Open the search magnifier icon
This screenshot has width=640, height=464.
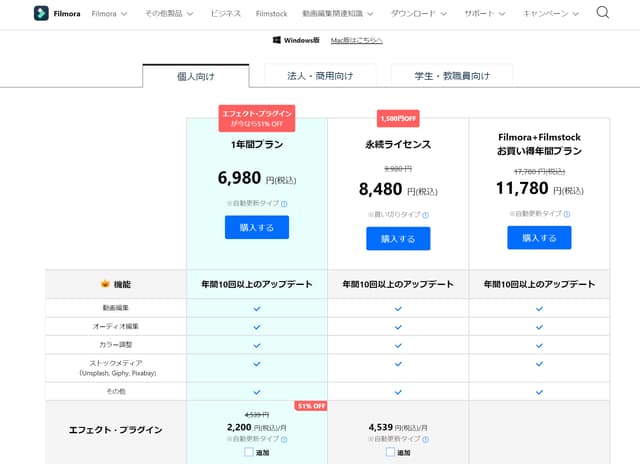602,13
